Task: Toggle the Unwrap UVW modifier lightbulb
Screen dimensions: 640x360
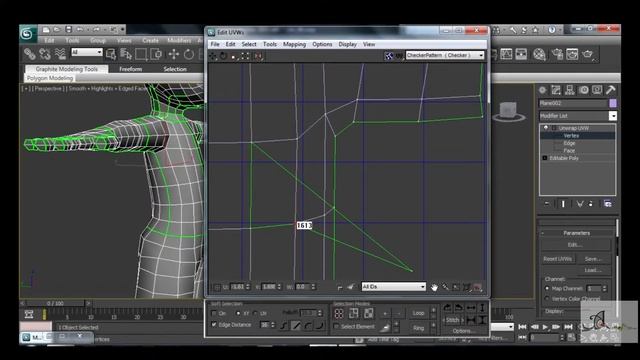Action: [x=546, y=128]
